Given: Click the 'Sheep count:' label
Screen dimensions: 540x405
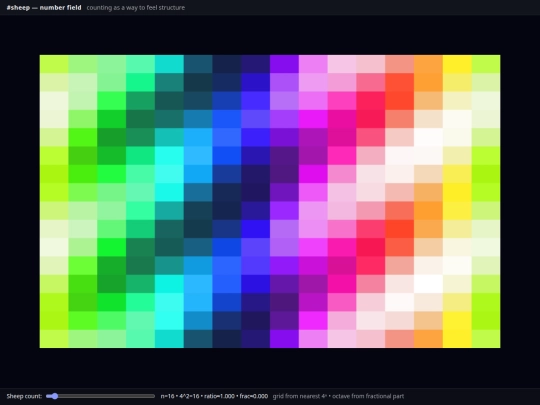Looking at the screenshot, I should coord(24,396).
